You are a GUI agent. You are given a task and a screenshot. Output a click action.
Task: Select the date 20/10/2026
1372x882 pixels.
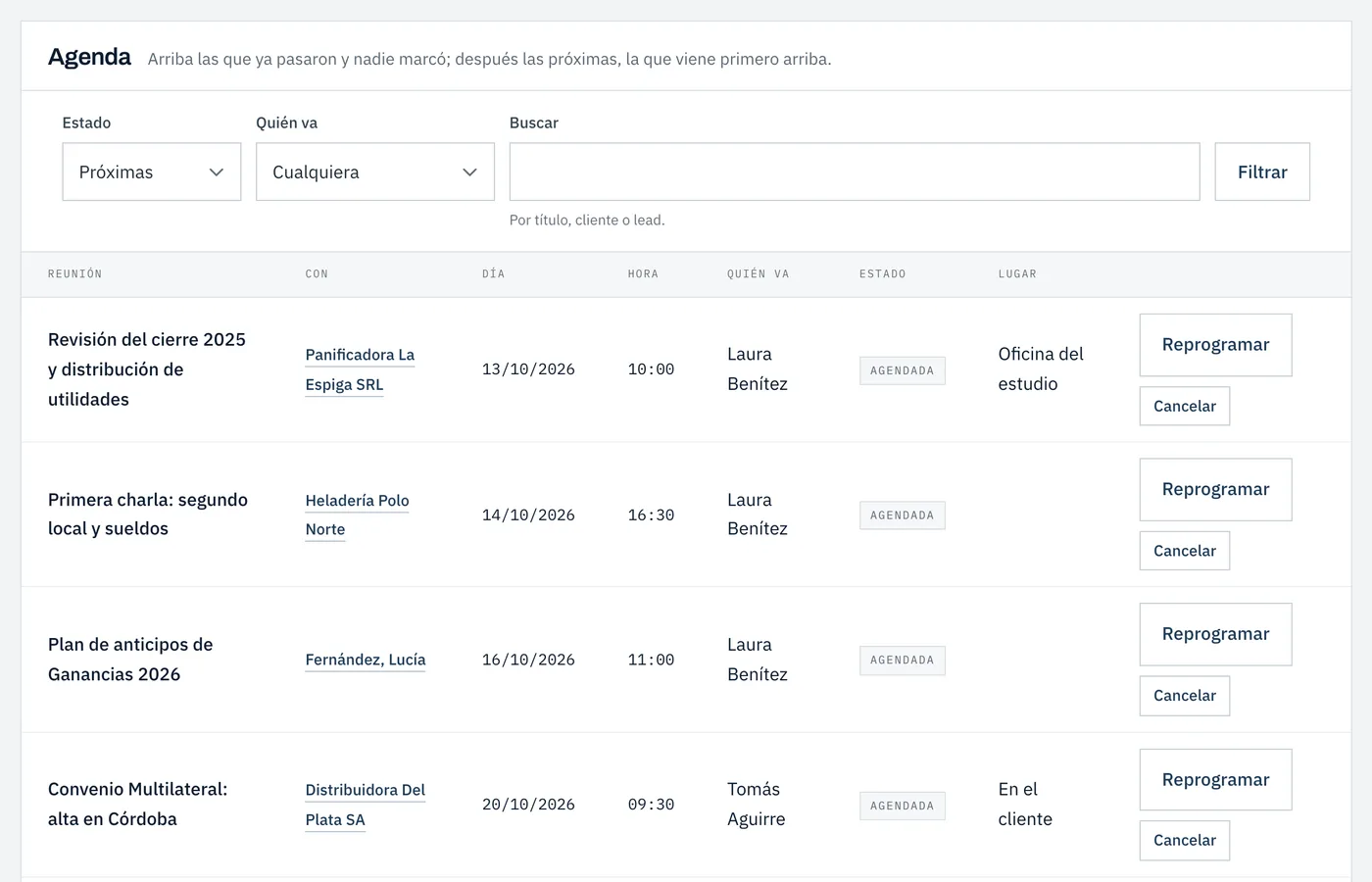pyautogui.click(x=528, y=805)
